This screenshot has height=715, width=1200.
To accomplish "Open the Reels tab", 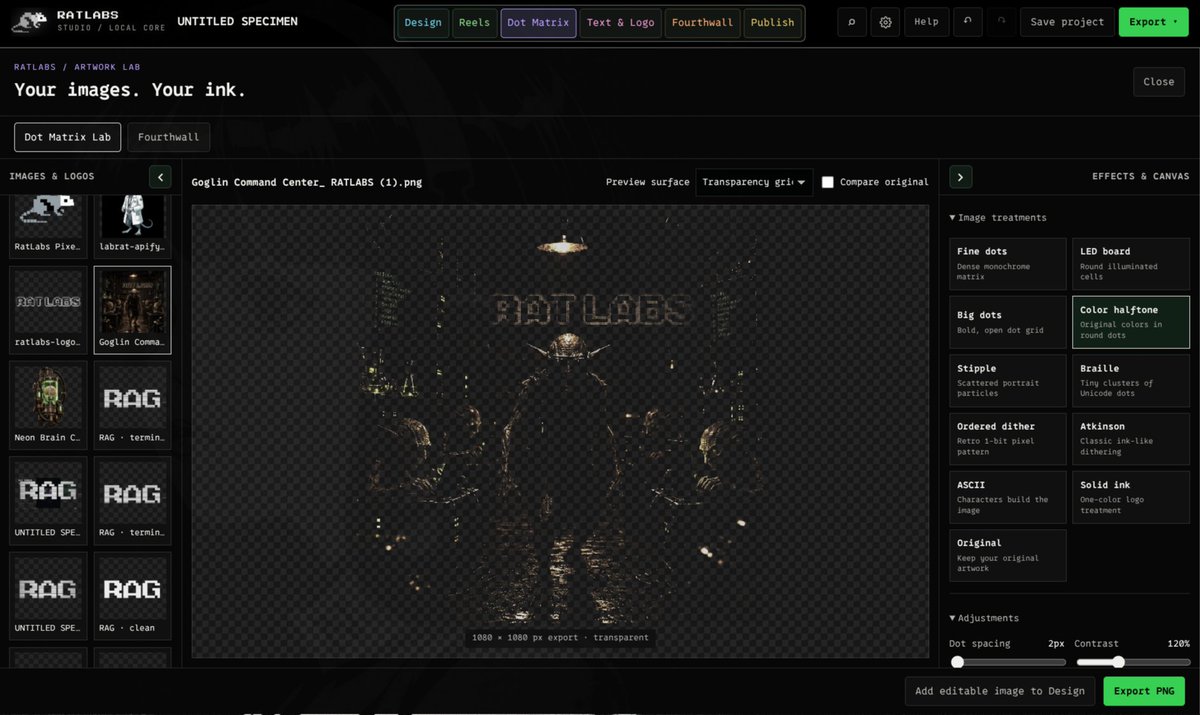I will [x=474, y=23].
